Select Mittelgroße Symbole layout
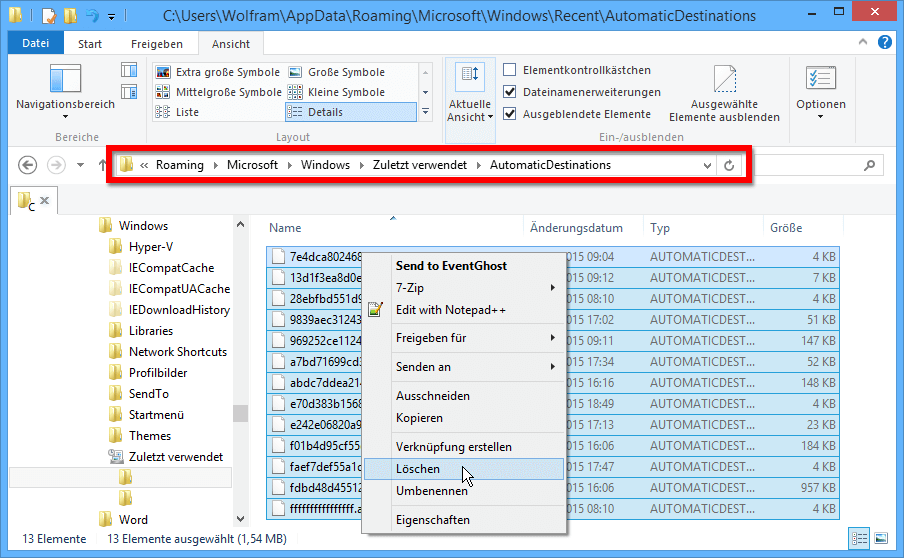Viewport: 904px width, 558px height. pos(219,92)
